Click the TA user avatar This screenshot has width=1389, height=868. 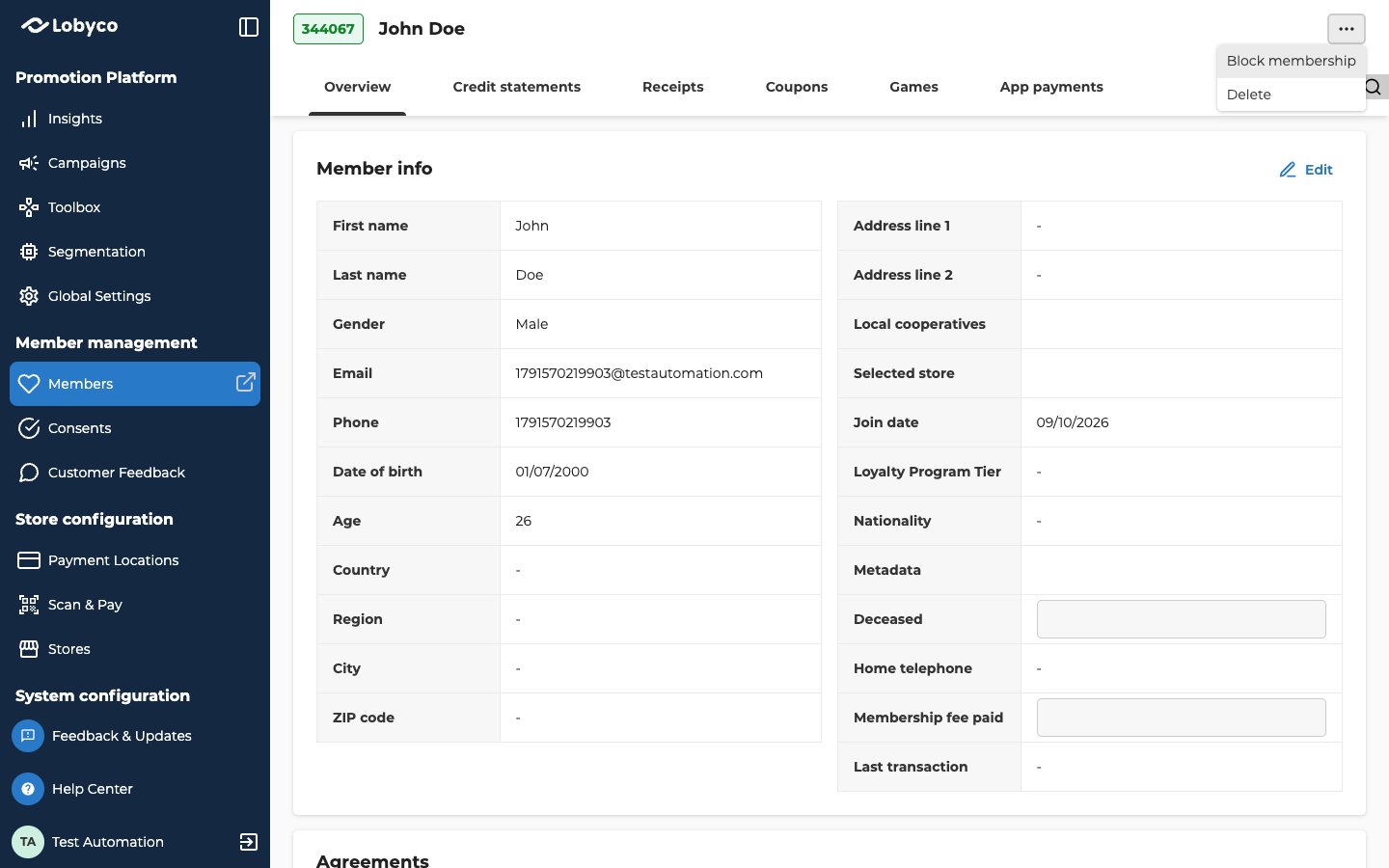tap(28, 842)
